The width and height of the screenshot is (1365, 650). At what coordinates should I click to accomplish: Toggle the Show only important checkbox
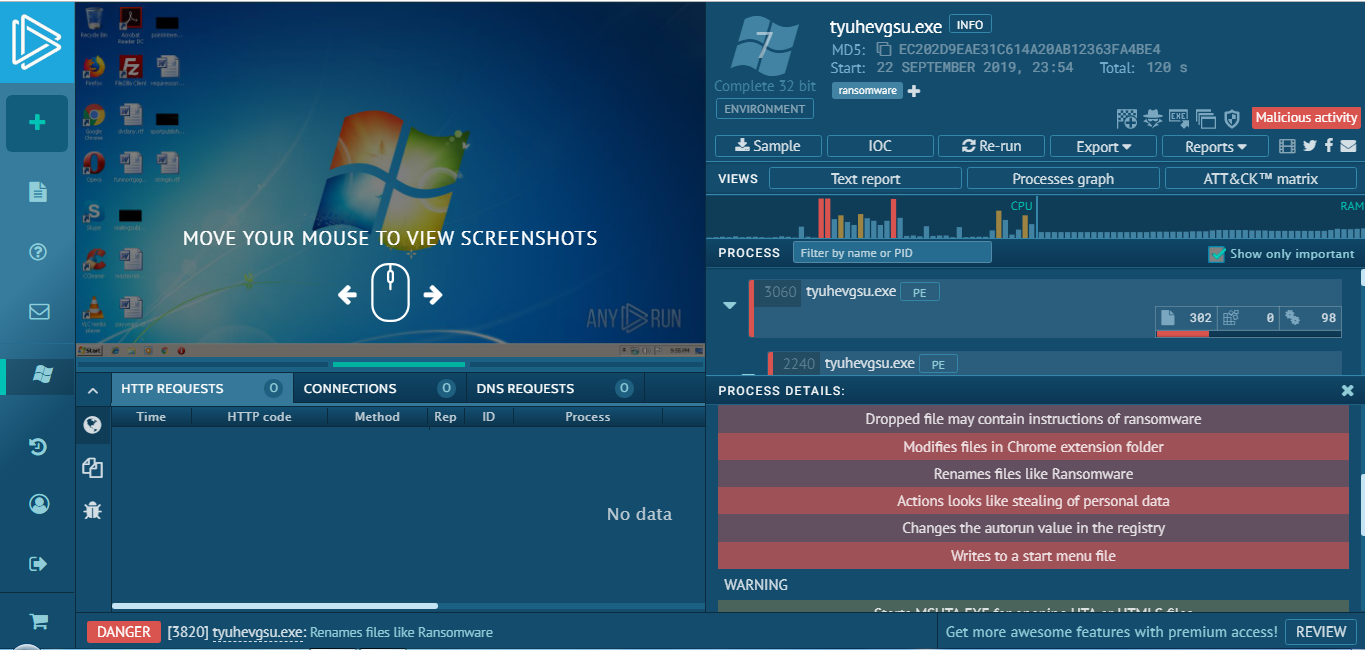tap(1217, 254)
